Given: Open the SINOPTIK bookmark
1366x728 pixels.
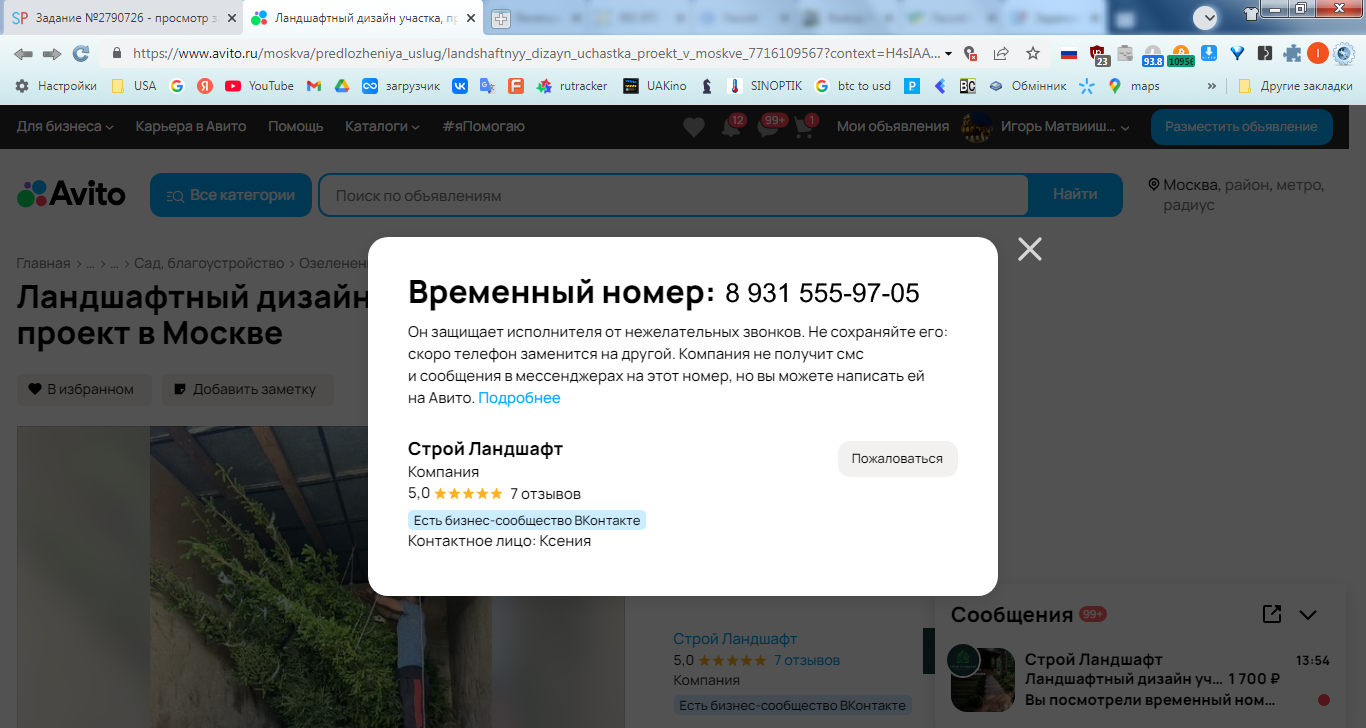Looking at the screenshot, I should pos(765,86).
